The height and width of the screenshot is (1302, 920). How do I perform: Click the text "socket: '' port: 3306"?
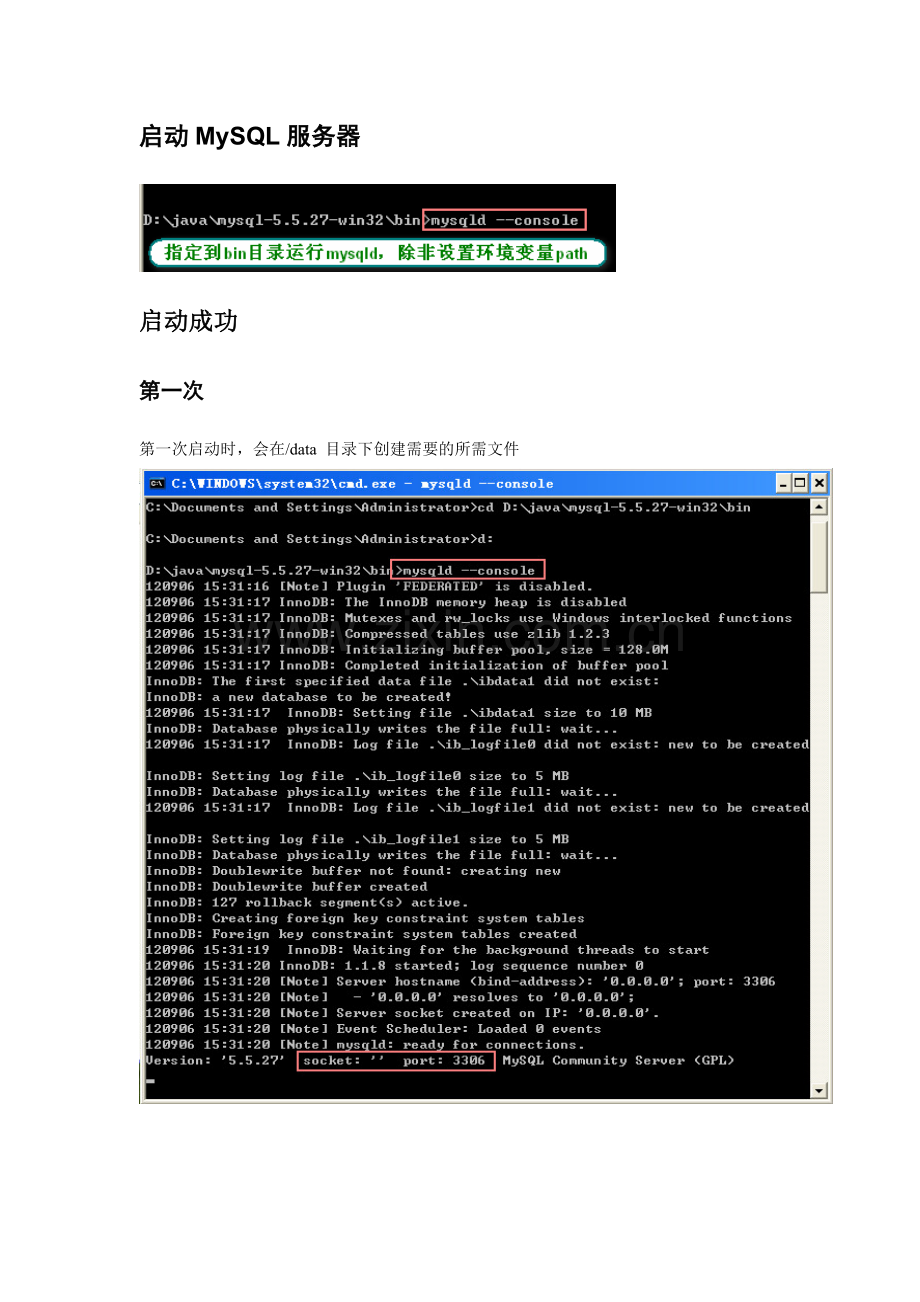point(396,1061)
